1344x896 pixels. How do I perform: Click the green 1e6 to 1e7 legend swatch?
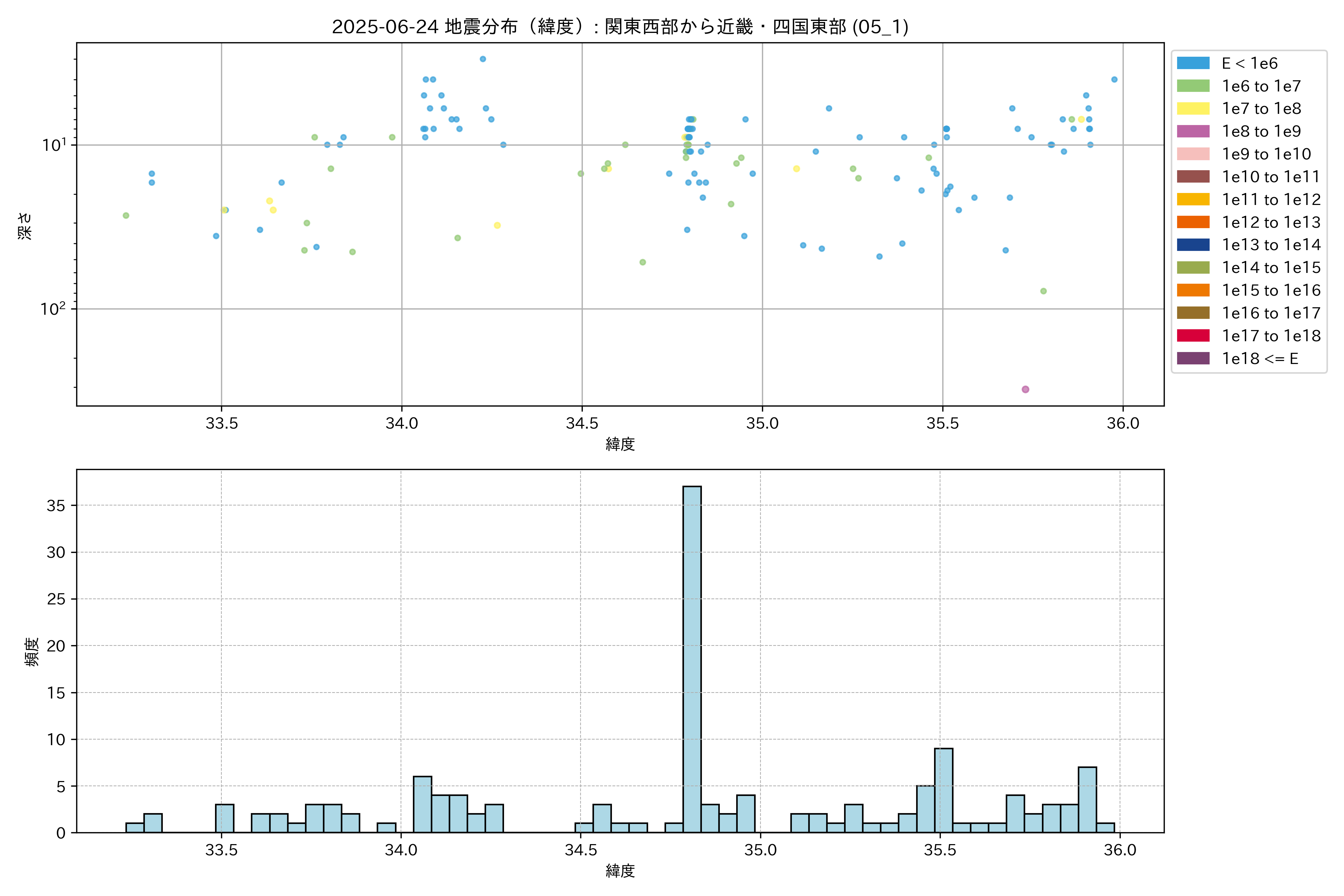tap(1193, 86)
